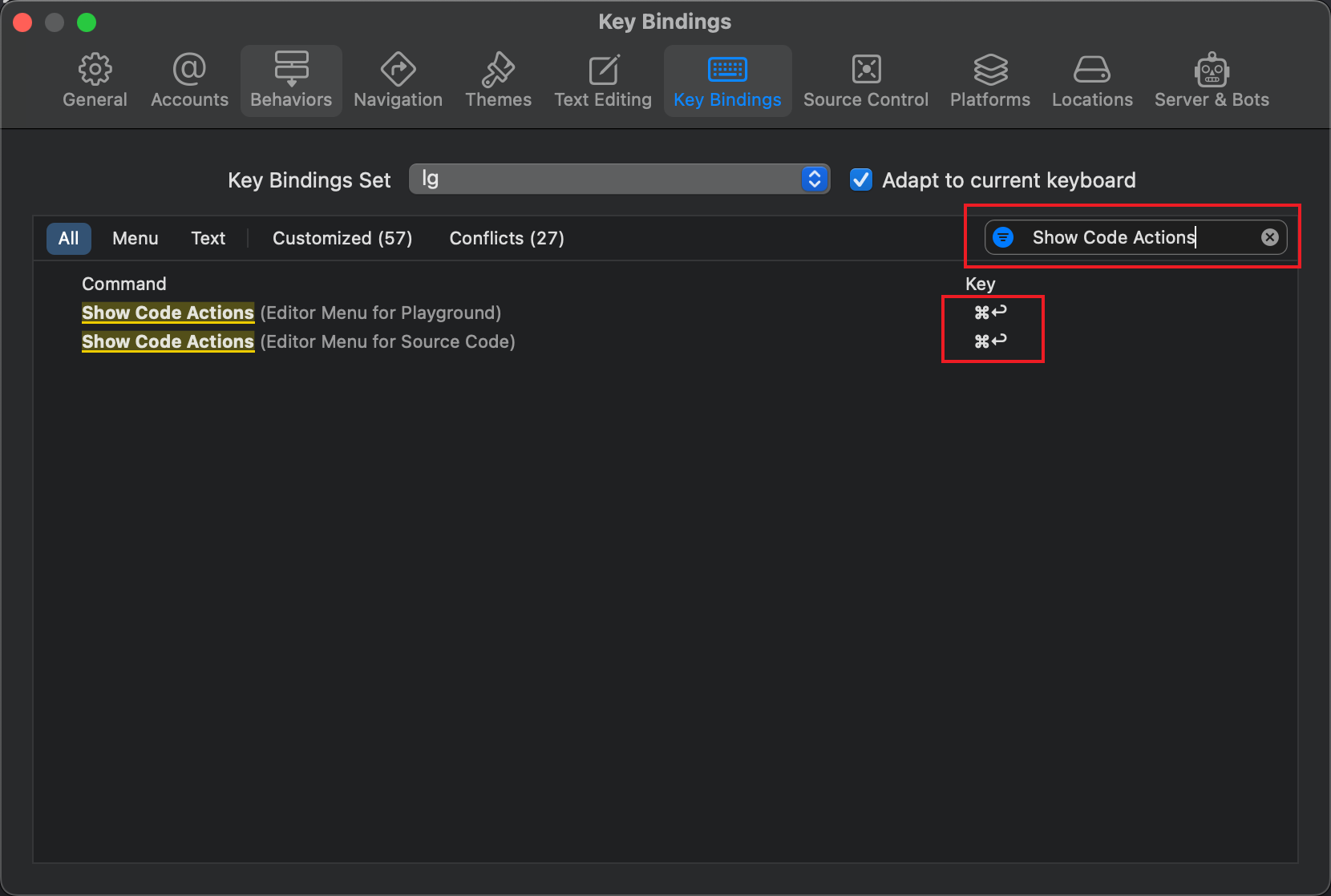Open the Text Editing preferences pane
1331x896 pixels.
[603, 81]
